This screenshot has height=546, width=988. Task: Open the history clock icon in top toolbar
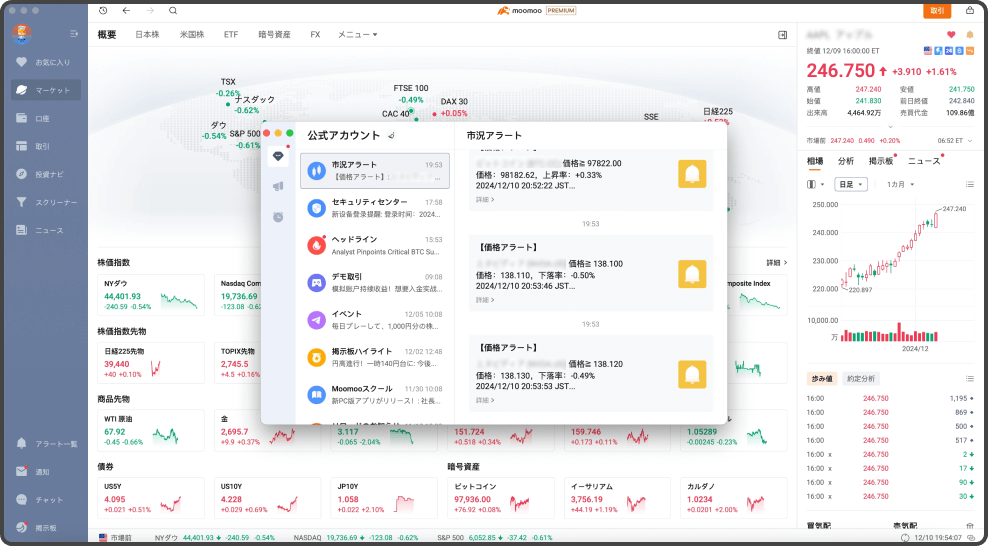pyautogui.click(x=103, y=11)
